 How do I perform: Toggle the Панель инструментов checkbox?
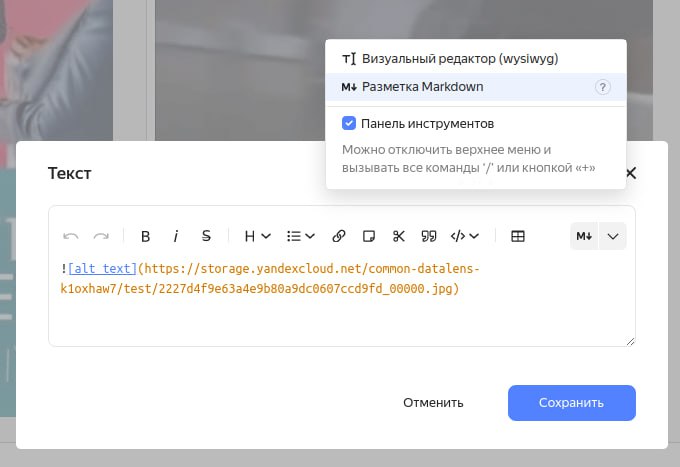tap(349, 123)
